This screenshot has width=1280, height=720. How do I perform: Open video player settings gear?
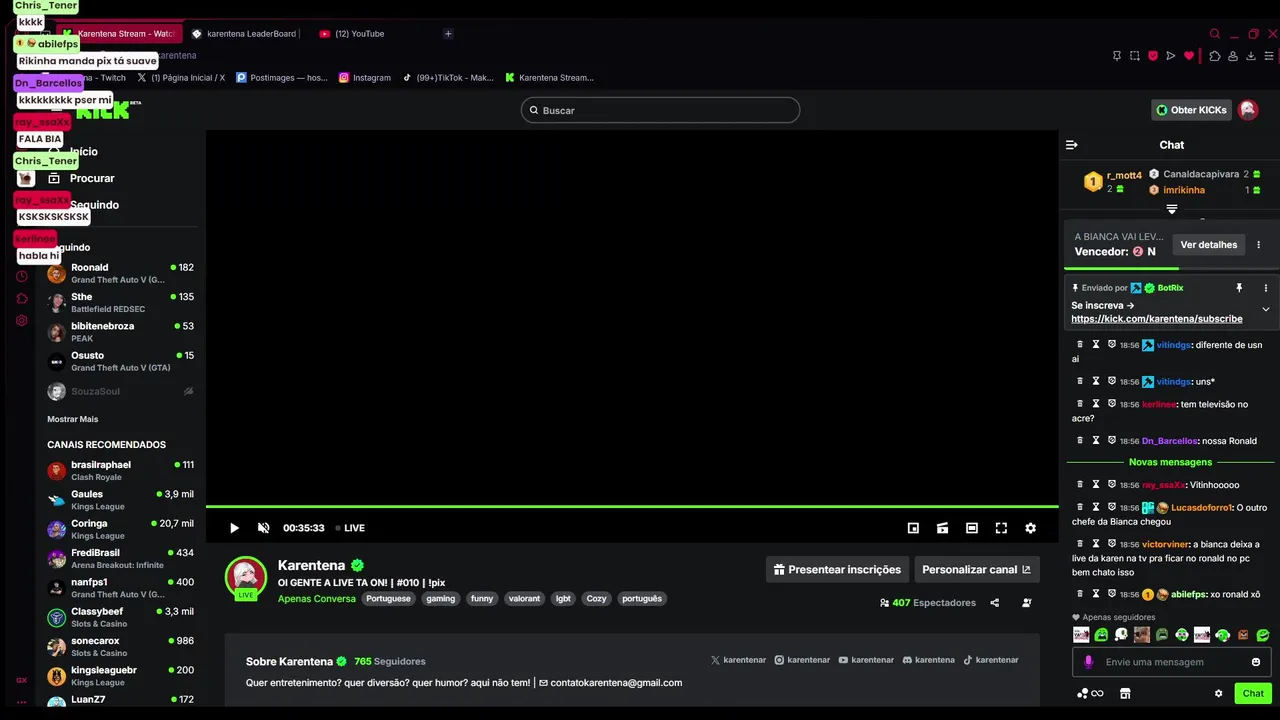pyautogui.click(x=1031, y=528)
